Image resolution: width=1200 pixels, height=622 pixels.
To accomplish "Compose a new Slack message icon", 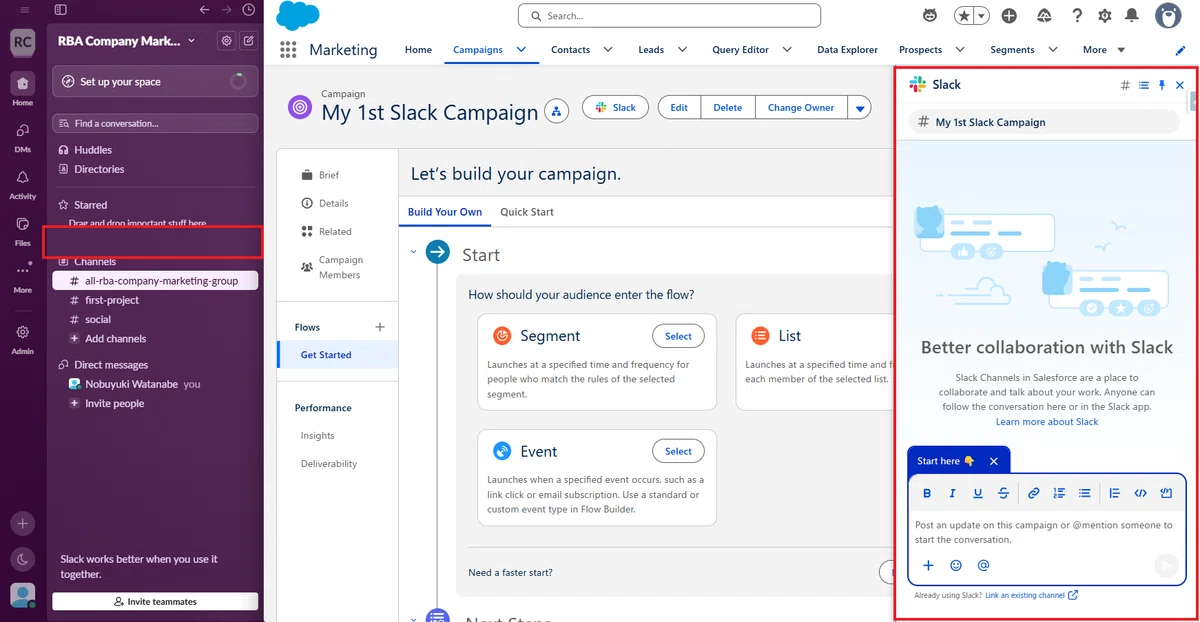I will click(x=248, y=41).
